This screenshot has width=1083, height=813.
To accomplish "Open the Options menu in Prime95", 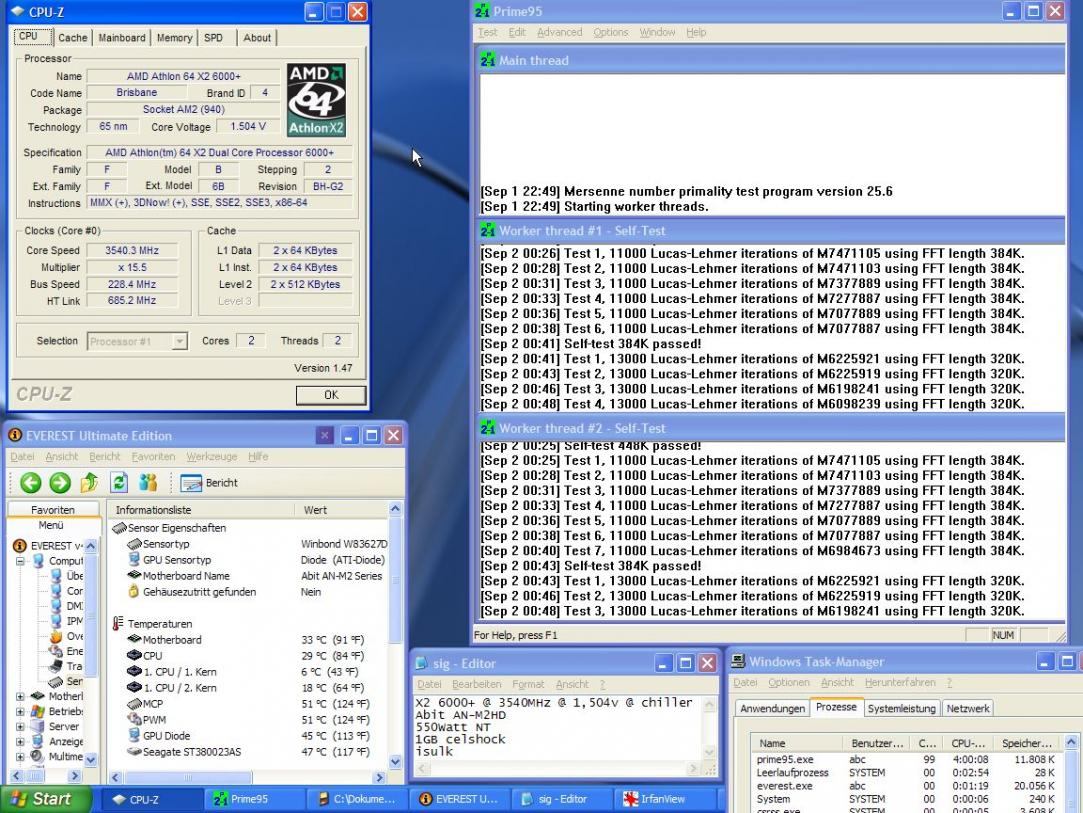I will 611,32.
